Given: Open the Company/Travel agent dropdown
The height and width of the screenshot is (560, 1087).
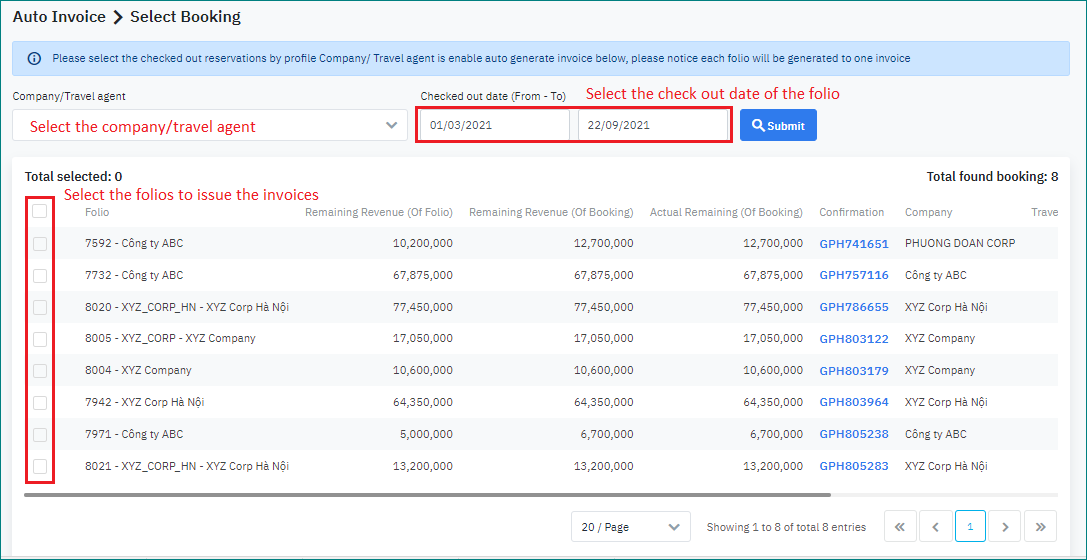Looking at the screenshot, I should (x=210, y=126).
